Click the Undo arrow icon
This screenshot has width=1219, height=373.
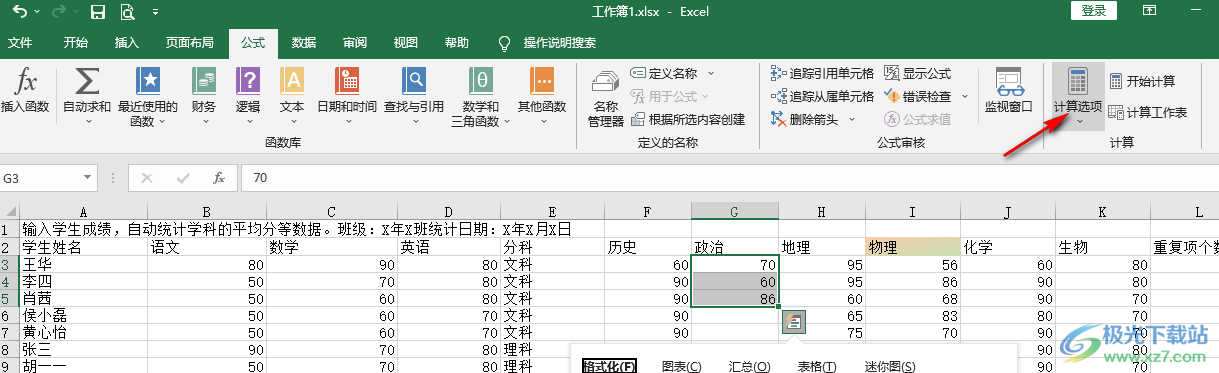click(20, 12)
